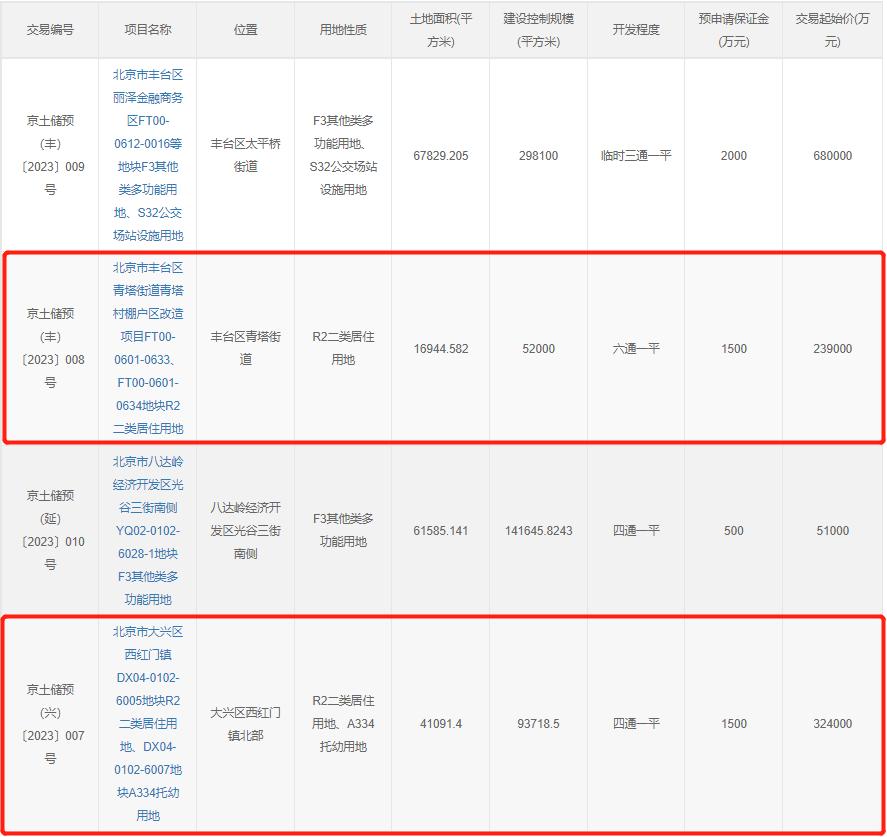This screenshot has height=837, width=887.
Task: Click the land area 16944.582 cell
Action: click(x=441, y=349)
